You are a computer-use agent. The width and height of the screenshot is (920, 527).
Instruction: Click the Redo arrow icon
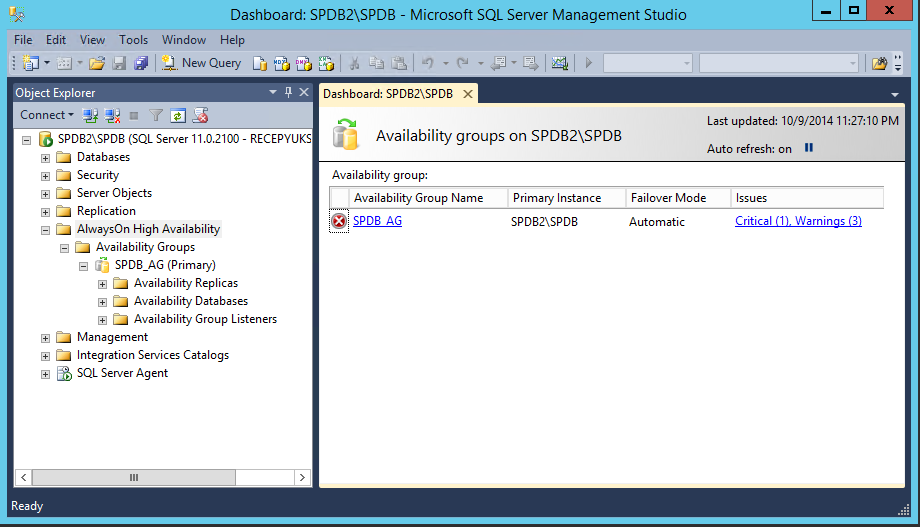[463, 63]
